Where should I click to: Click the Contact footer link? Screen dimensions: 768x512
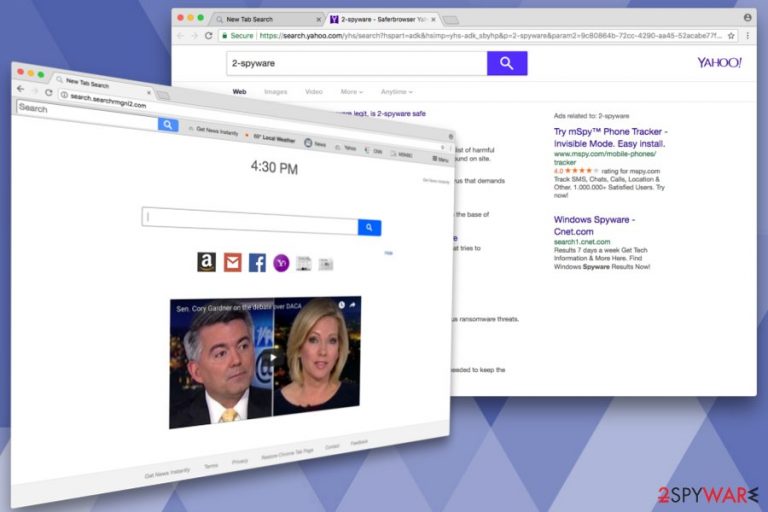(332, 446)
